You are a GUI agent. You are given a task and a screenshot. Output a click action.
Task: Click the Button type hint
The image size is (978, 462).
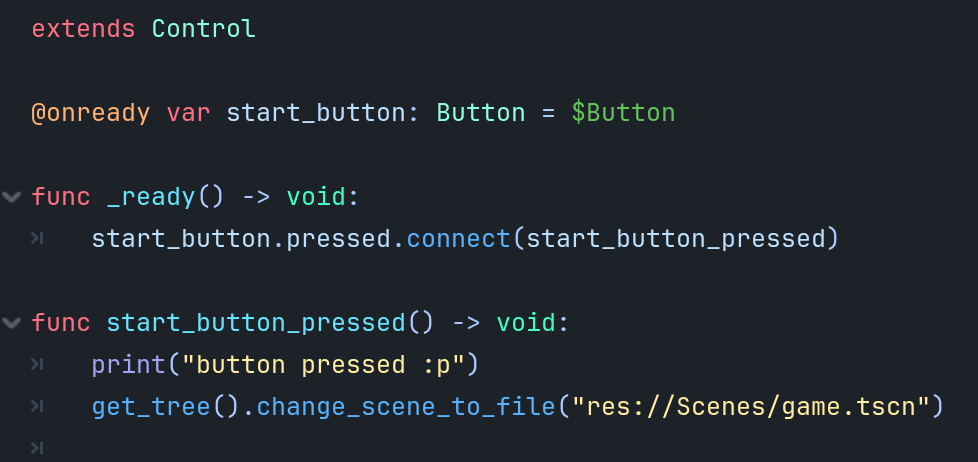pyautogui.click(x=480, y=113)
